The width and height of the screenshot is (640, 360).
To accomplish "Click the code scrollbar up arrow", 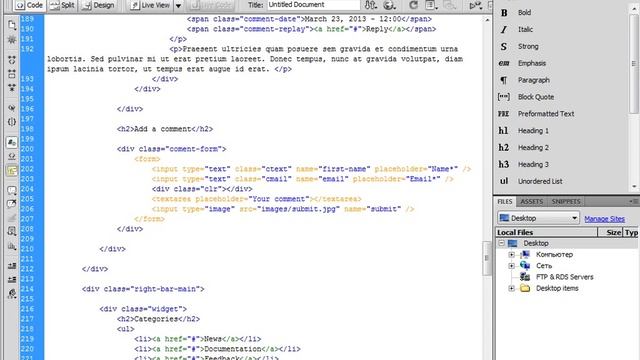I will coord(487,20).
